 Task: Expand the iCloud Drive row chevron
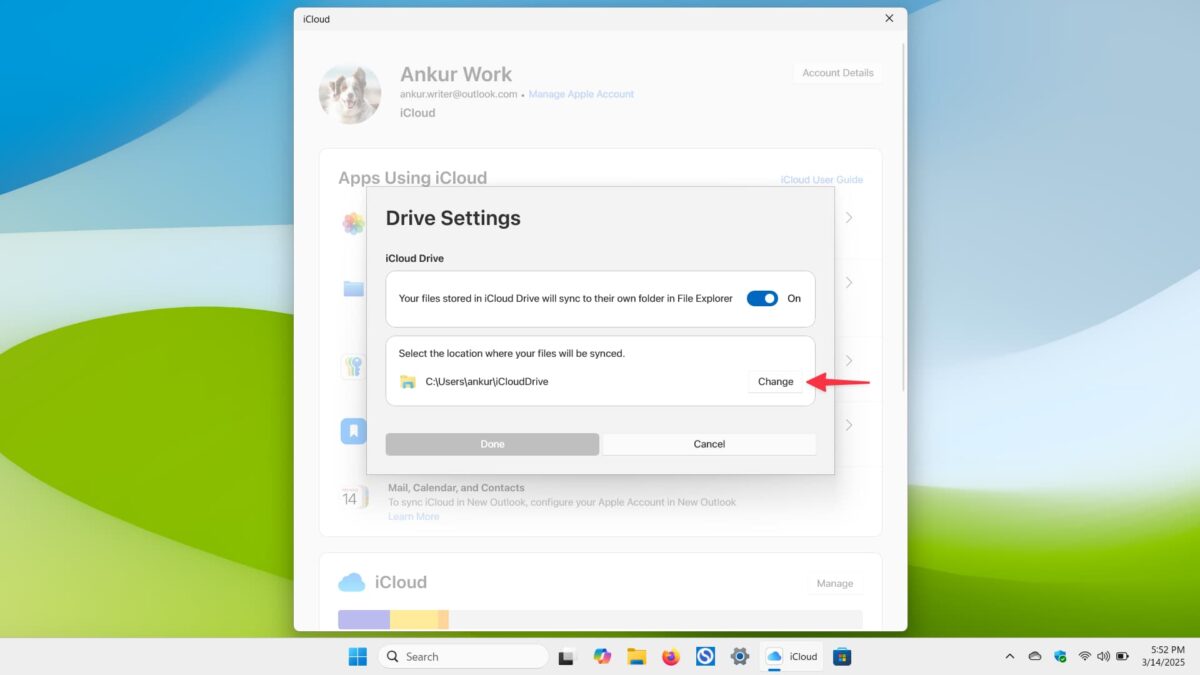(x=849, y=283)
